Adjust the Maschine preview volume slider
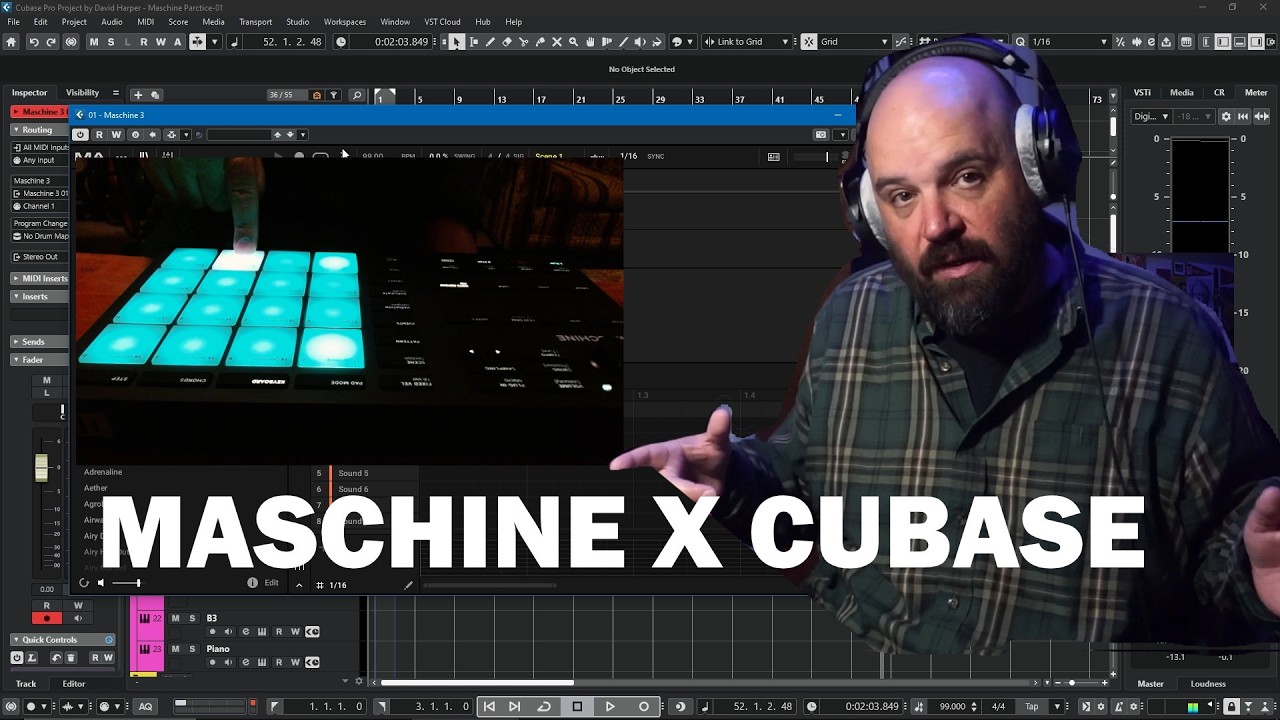Screen dimensions: 1280x720 [127, 583]
